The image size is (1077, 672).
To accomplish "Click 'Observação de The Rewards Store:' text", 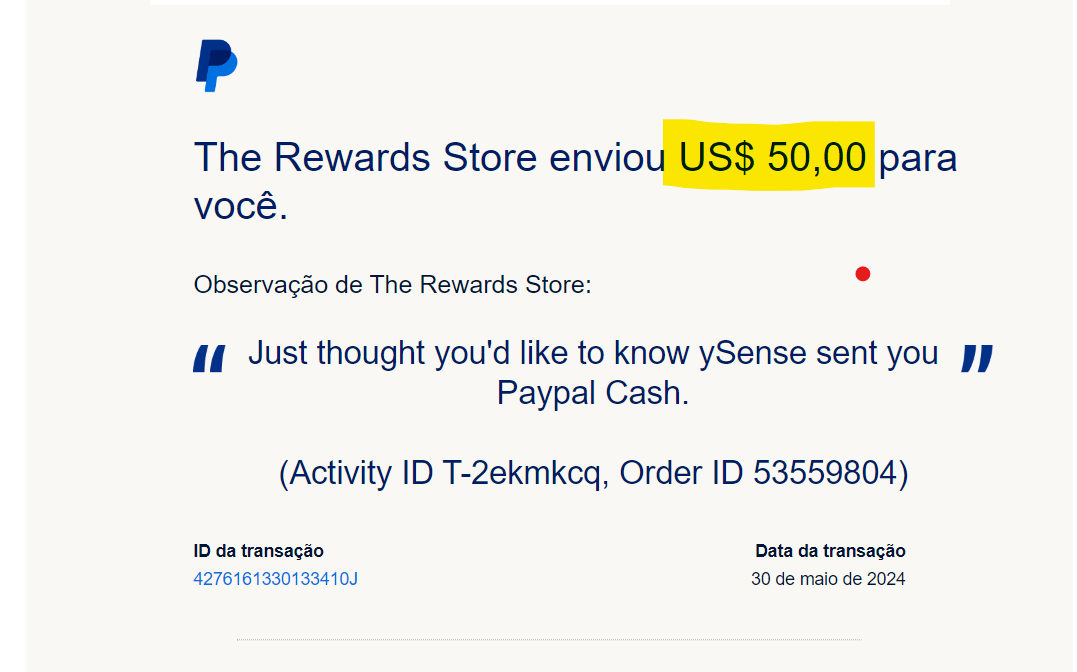I will coord(392,284).
